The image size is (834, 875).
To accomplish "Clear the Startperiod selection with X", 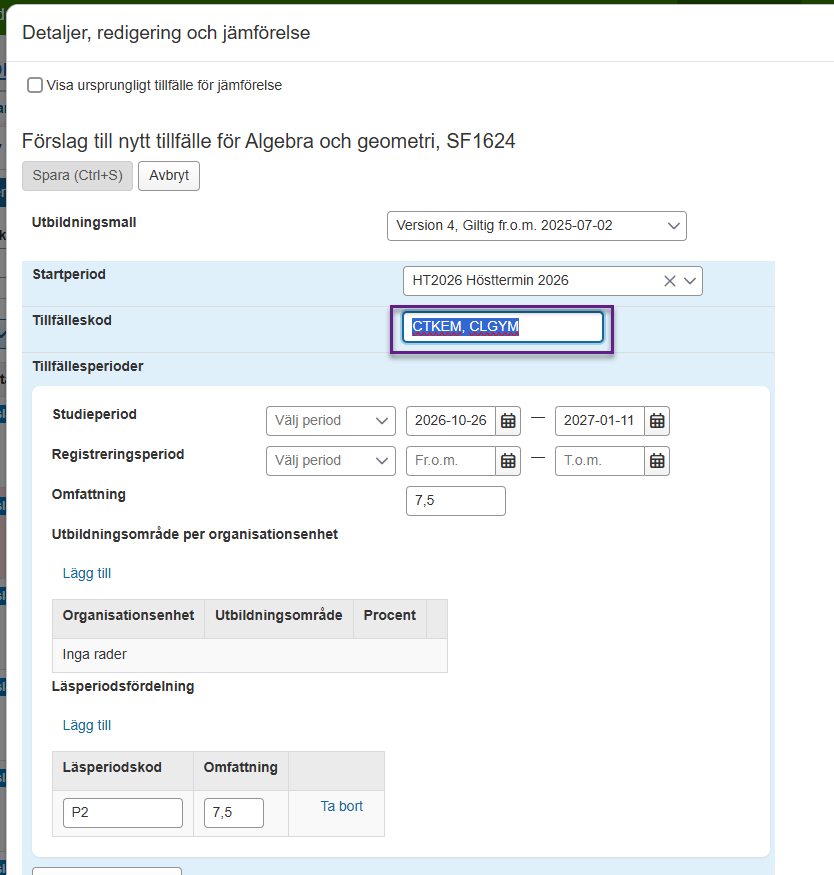I will (670, 281).
